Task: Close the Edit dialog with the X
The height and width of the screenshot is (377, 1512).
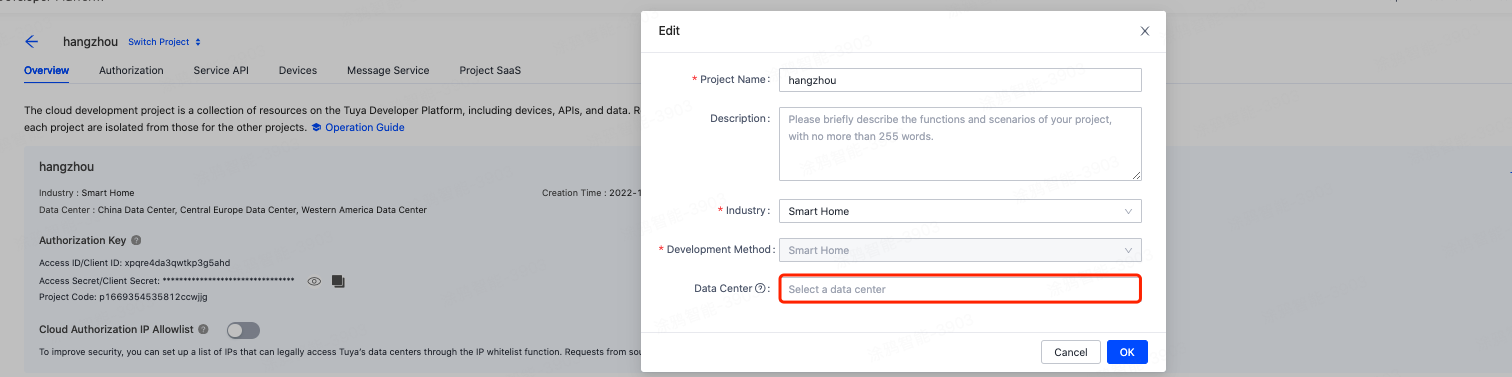Action: point(1145,32)
